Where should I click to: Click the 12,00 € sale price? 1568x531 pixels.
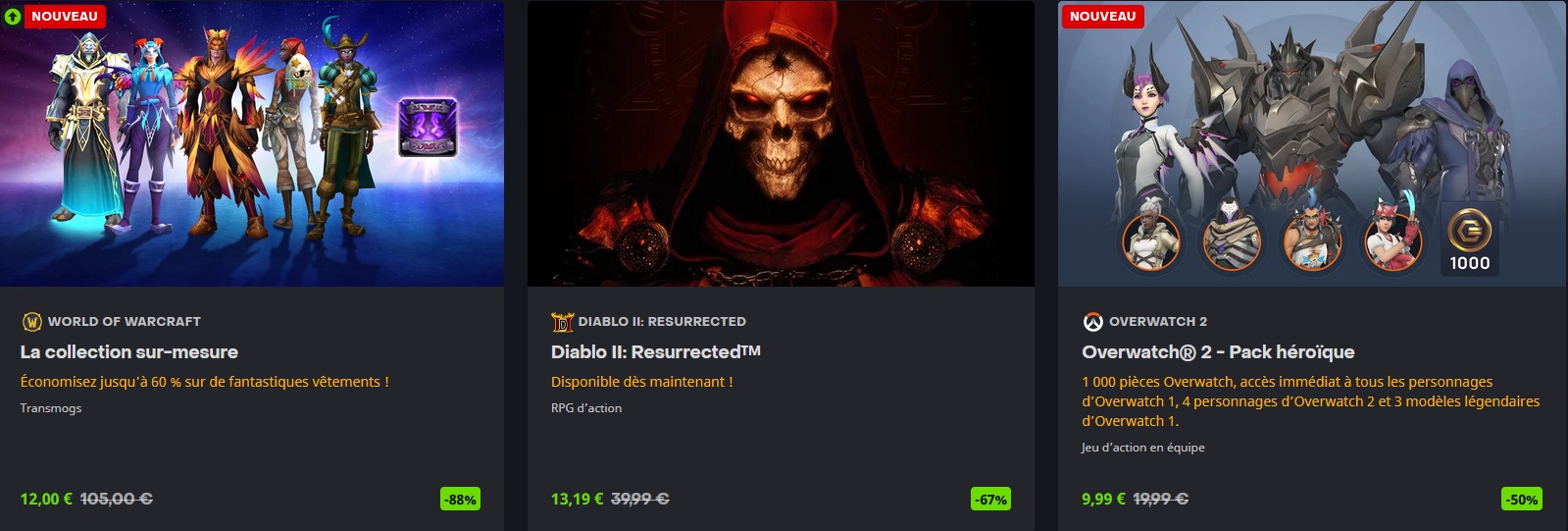tap(46, 499)
